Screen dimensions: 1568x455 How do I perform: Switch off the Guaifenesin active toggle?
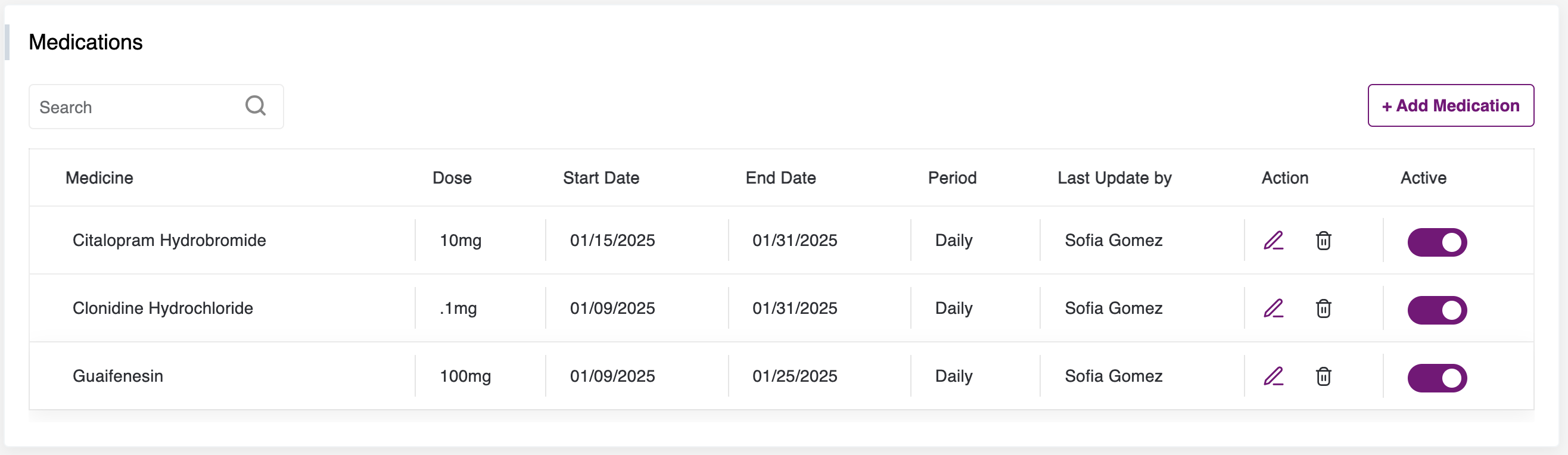pyautogui.click(x=1436, y=378)
